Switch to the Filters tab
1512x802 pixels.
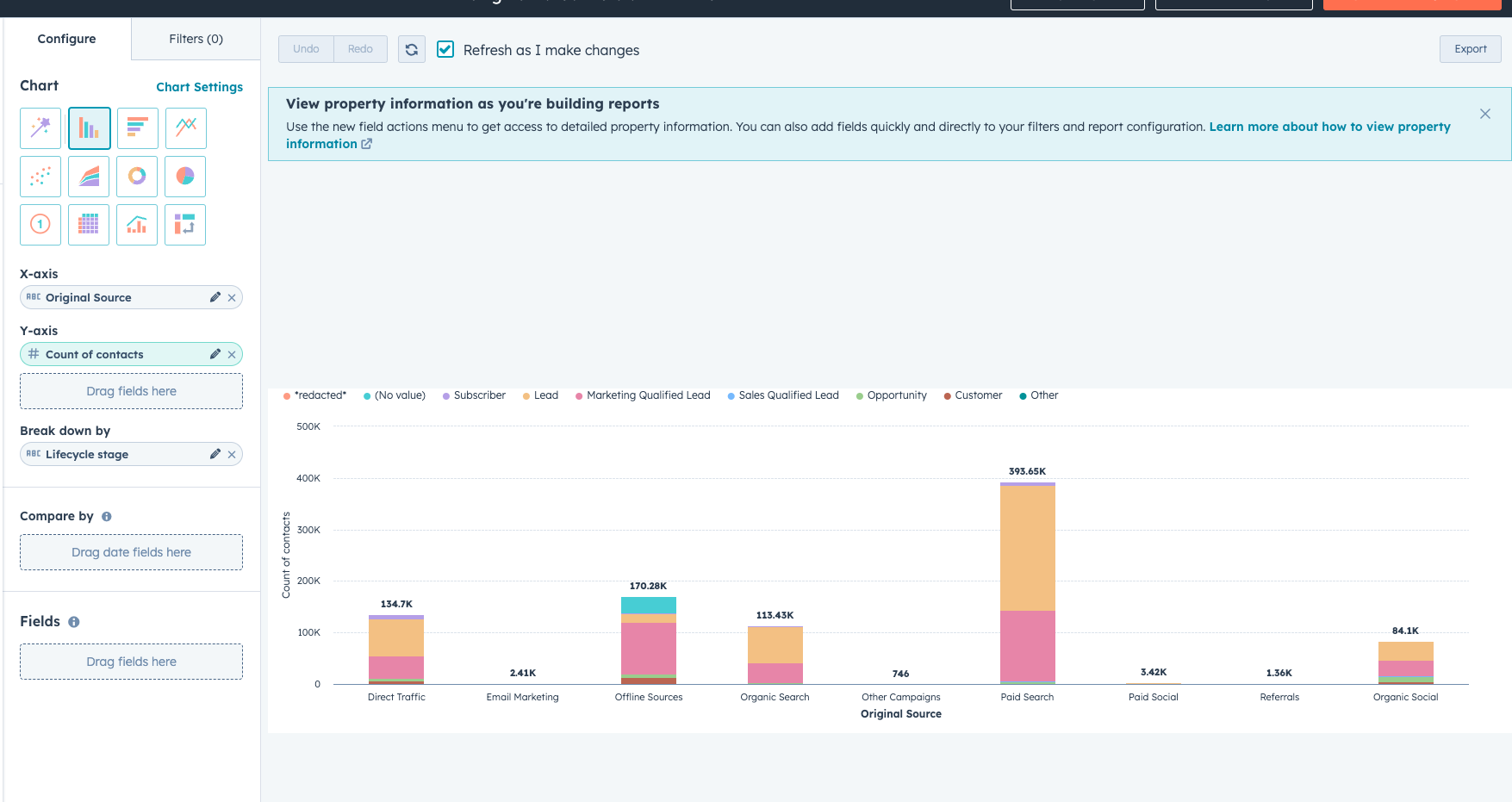[x=196, y=39]
